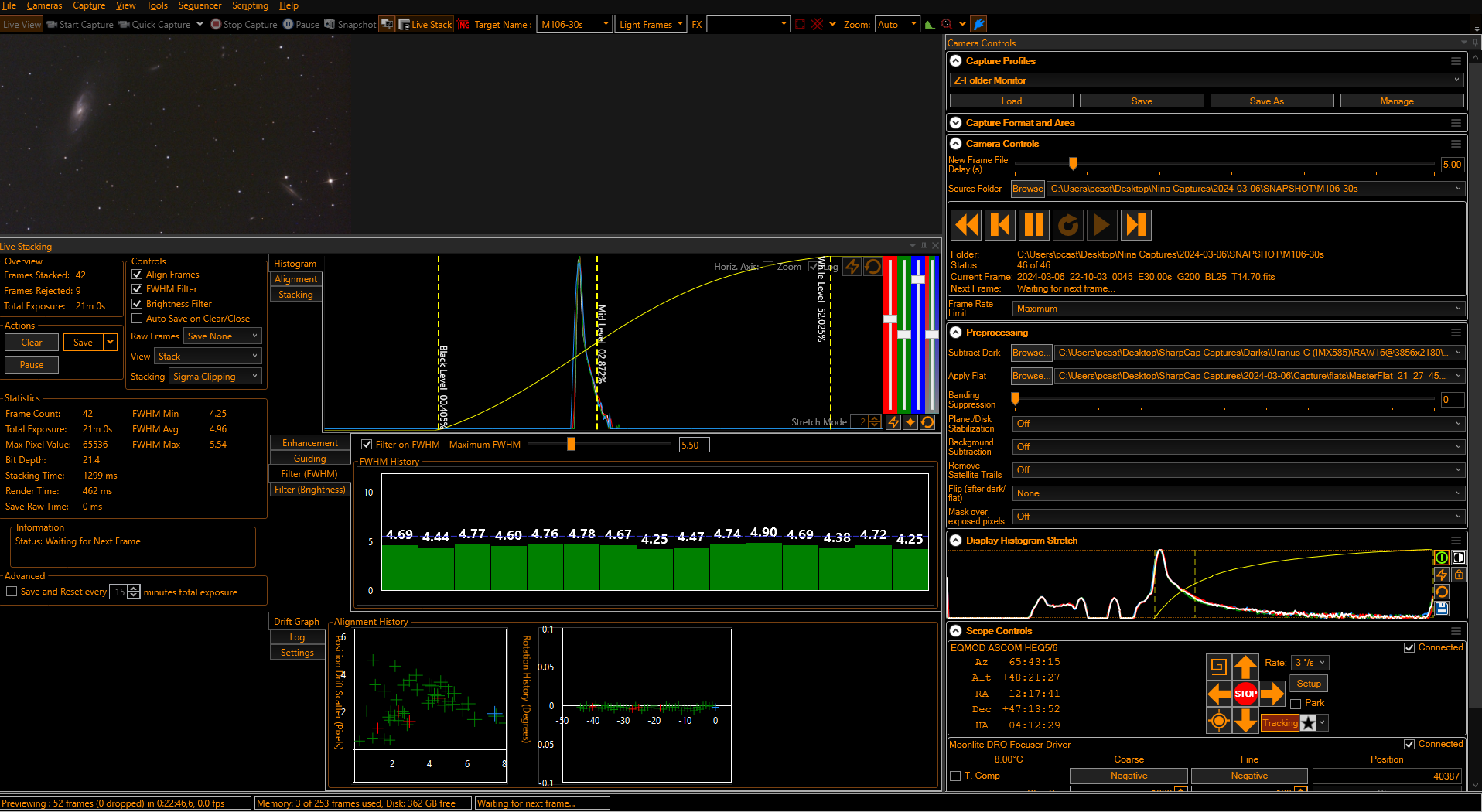Click the lightning auto-stretch icon in display histogram
The image size is (1482, 812).
(1442, 575)
